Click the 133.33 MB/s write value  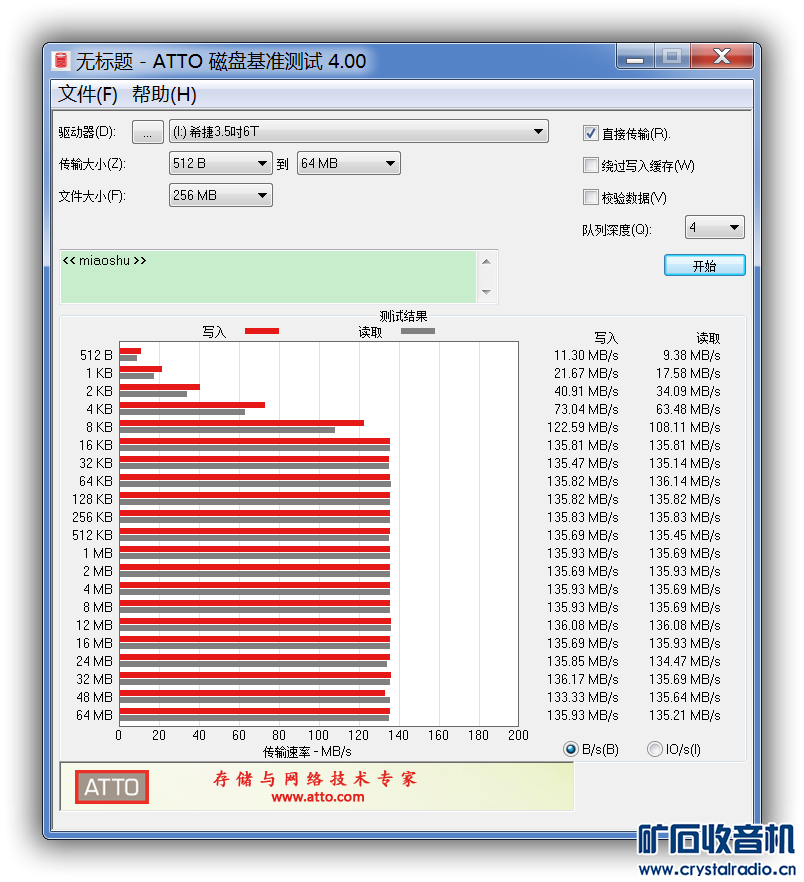click(x=582, y=698)
